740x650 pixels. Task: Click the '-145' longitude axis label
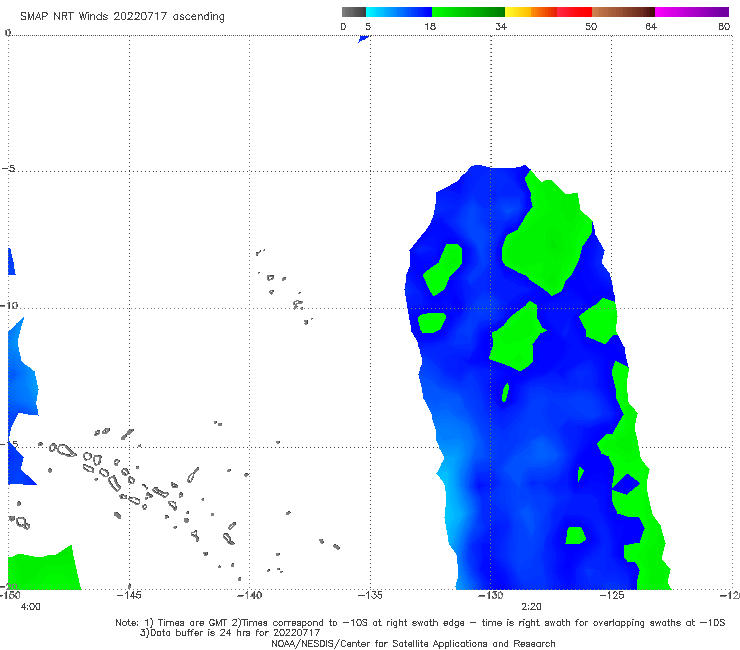[129, 595]
